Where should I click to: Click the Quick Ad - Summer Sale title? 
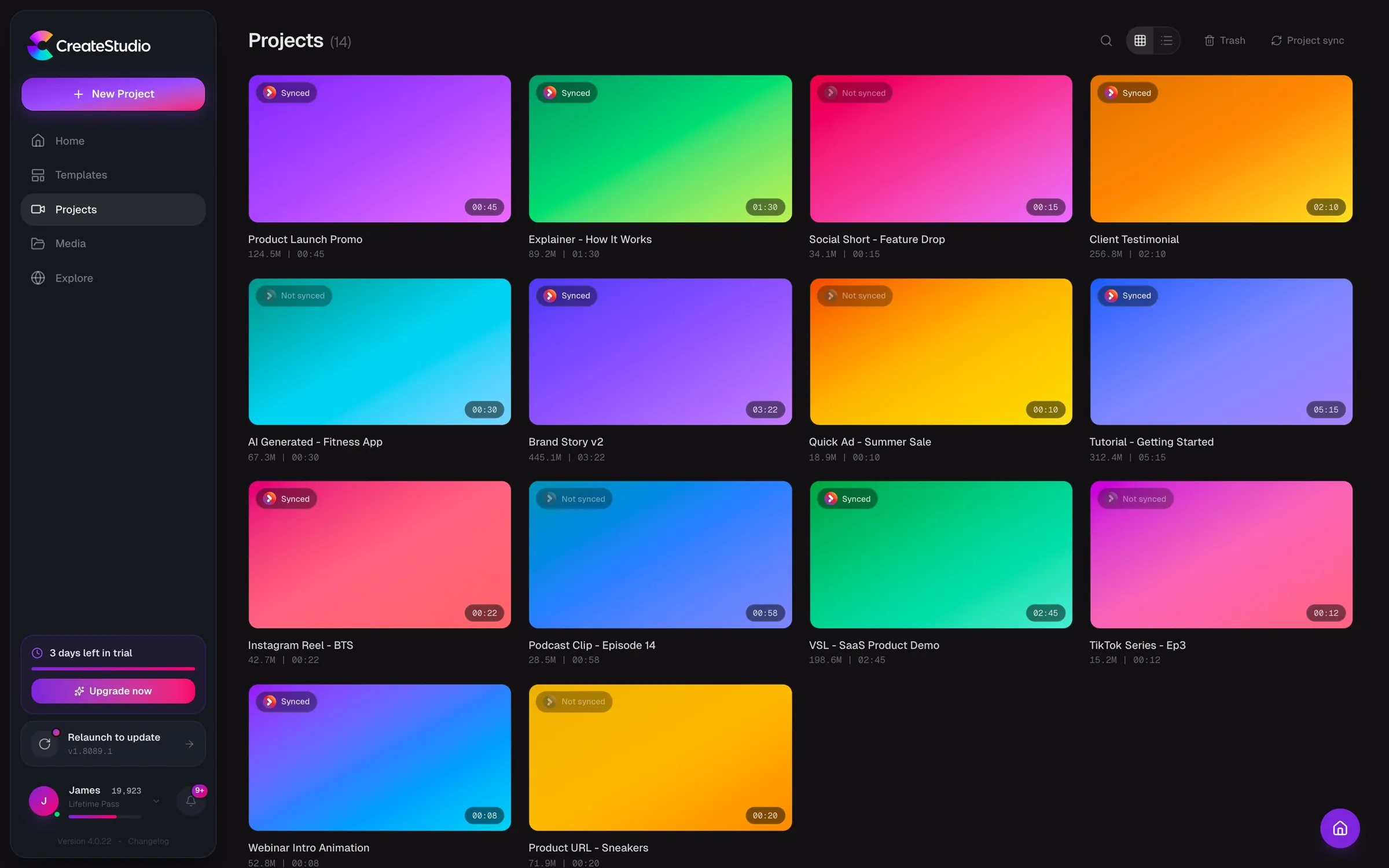870,442
